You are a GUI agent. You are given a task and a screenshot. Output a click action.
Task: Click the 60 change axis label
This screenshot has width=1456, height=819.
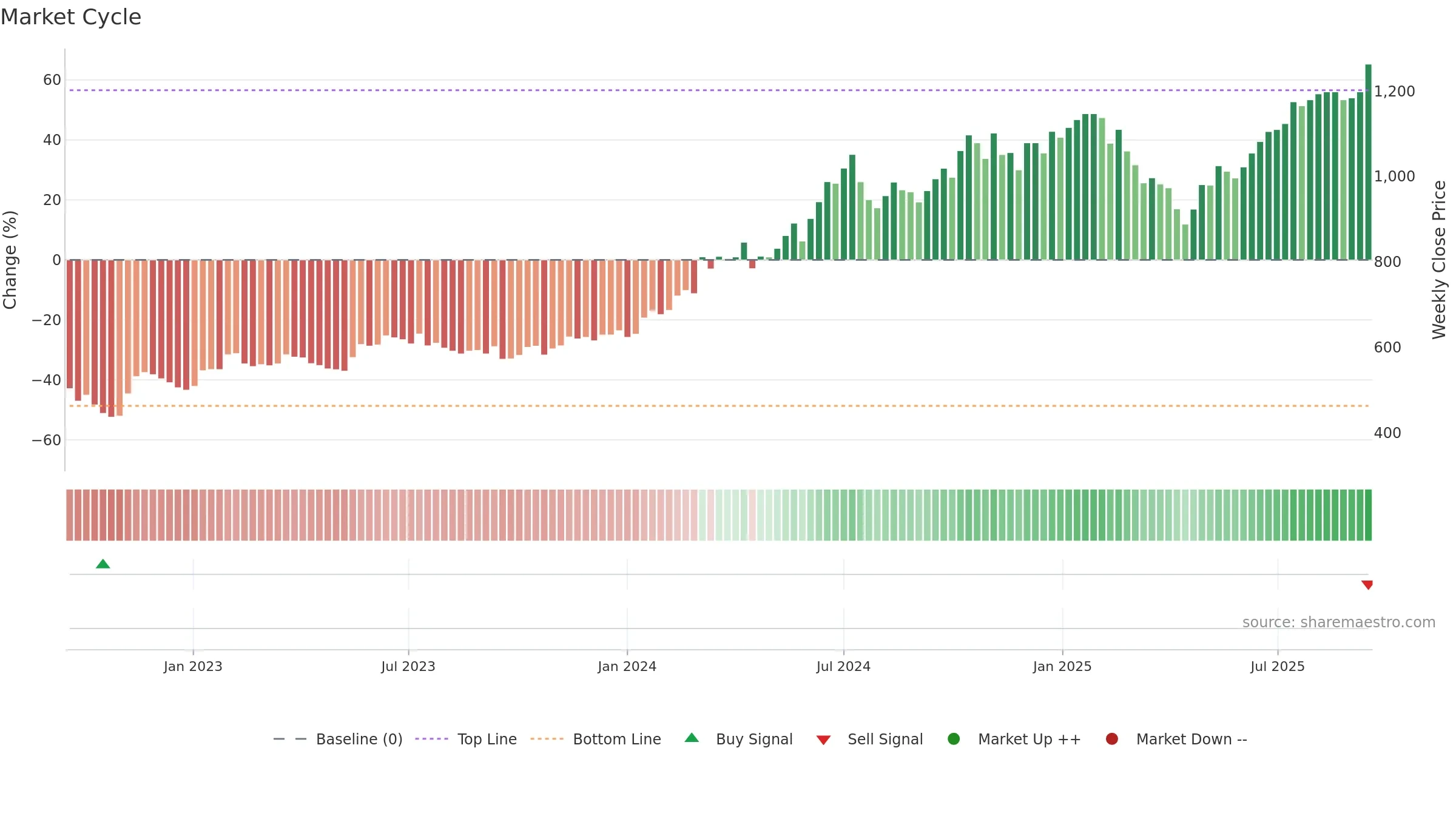[52, 80]
